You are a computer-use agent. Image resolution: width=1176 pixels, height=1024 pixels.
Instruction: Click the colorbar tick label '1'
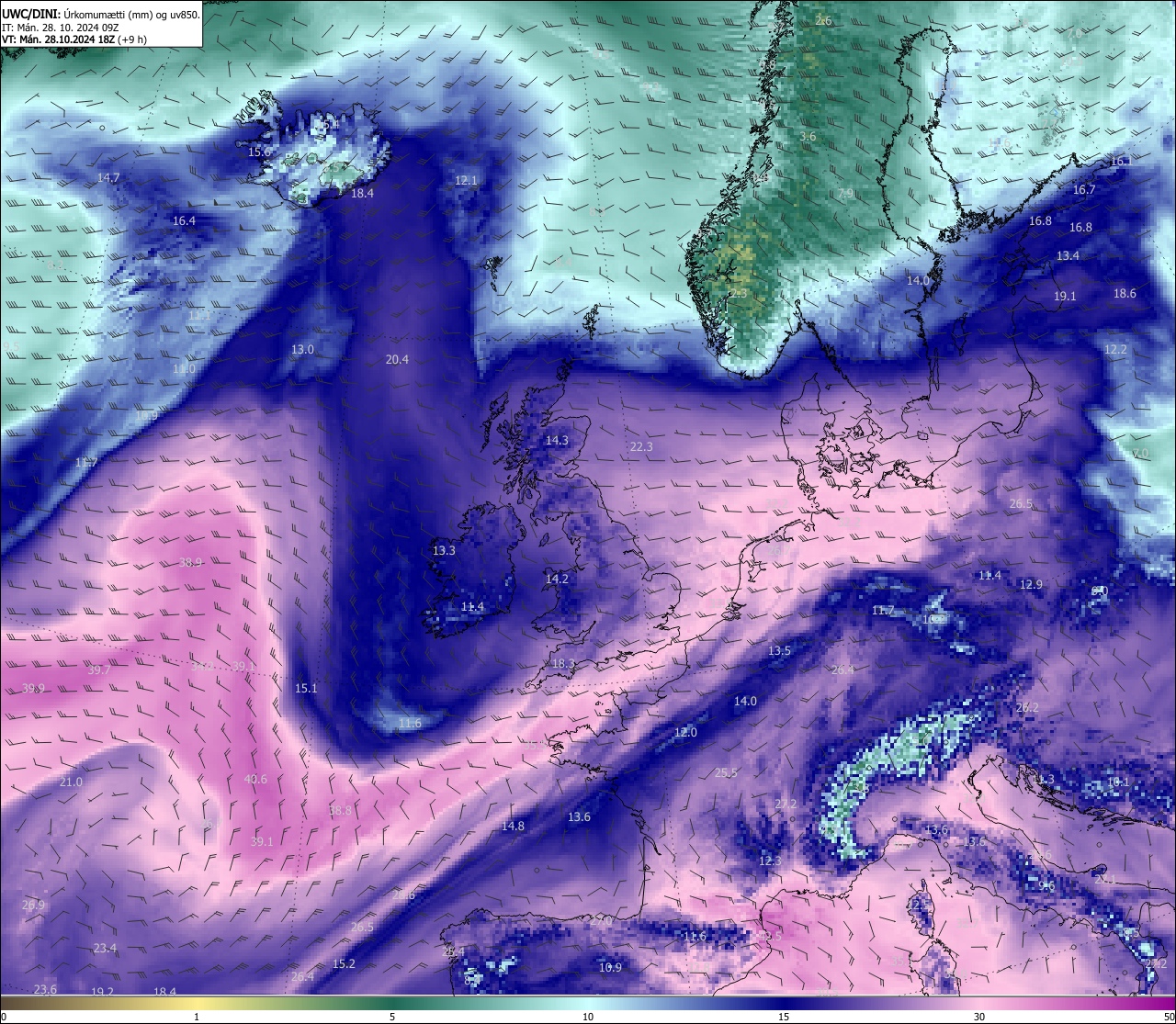click(x=197, y=1017)
